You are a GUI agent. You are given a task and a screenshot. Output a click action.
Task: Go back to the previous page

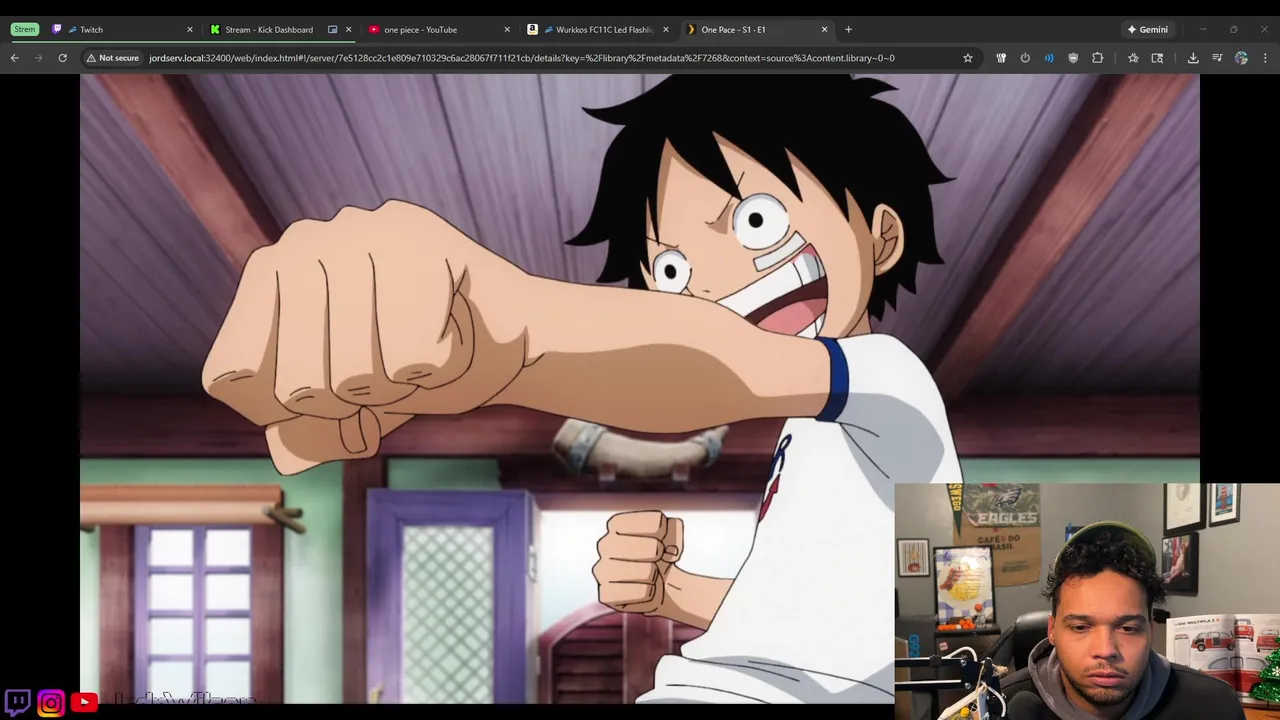(x=14, y=58)
